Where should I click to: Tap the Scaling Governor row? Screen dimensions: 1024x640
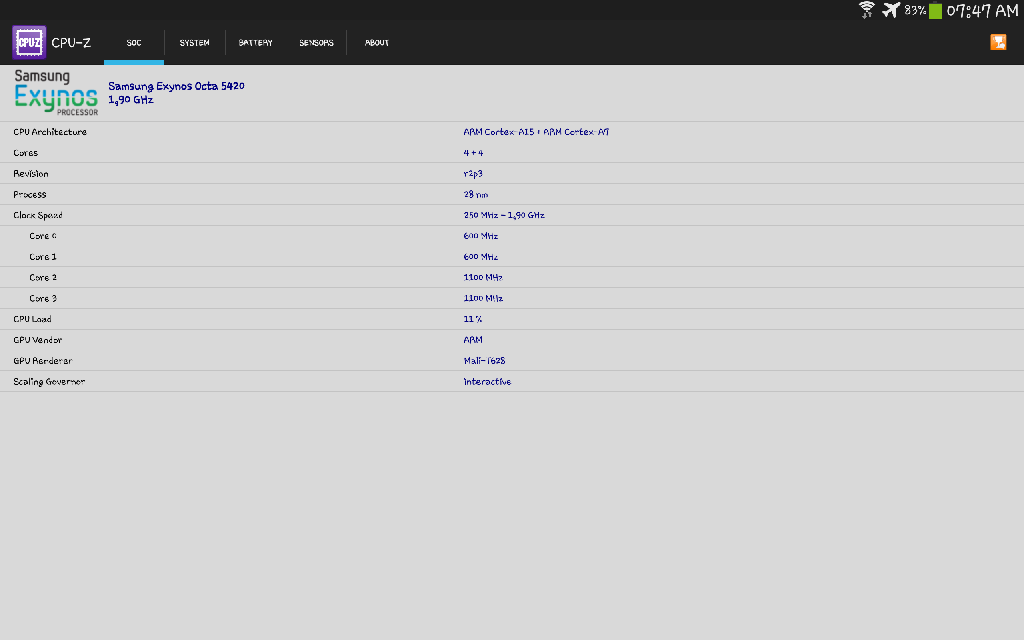click(512, 381)
